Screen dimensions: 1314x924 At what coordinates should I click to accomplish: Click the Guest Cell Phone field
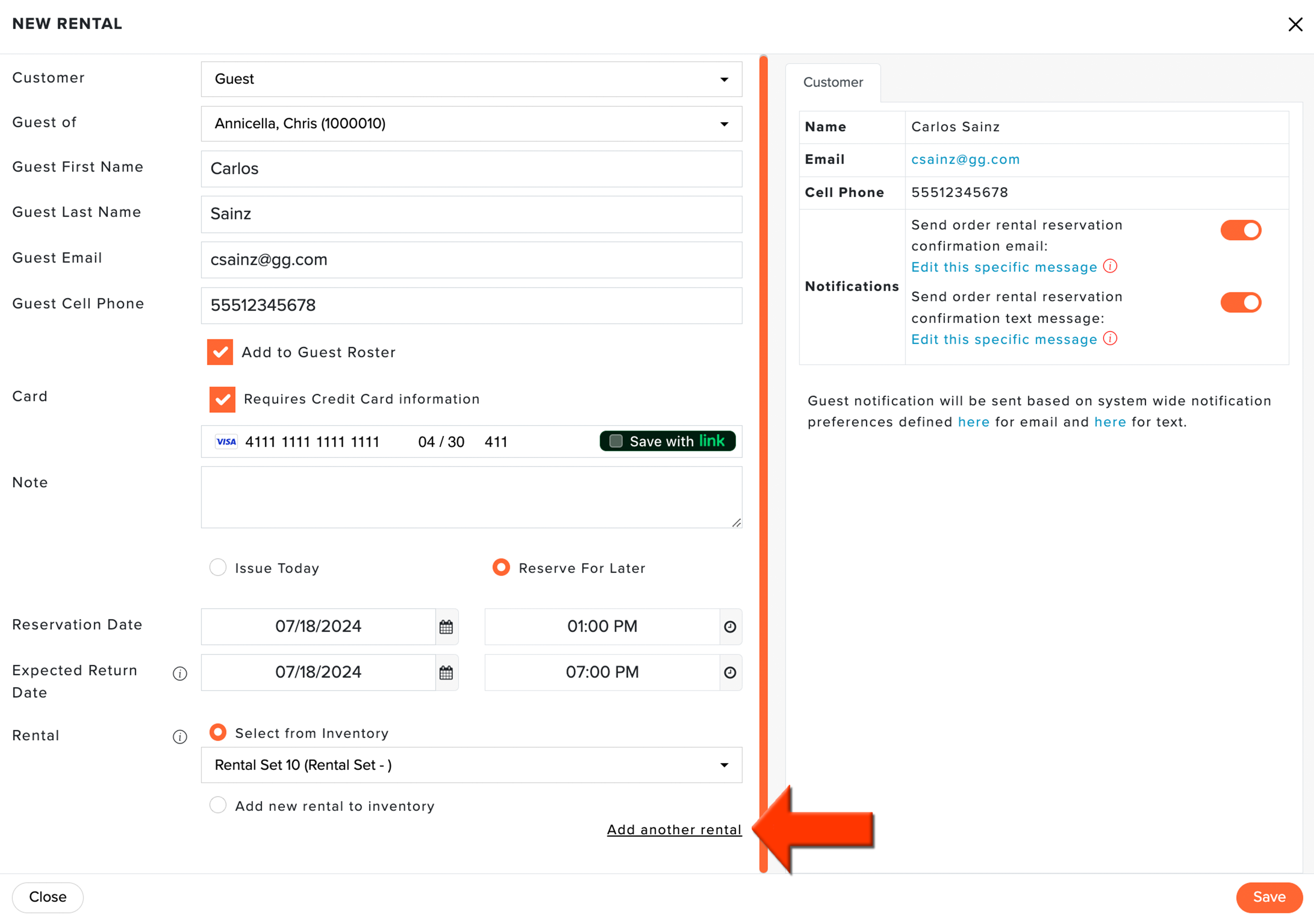tap(471, 306)
